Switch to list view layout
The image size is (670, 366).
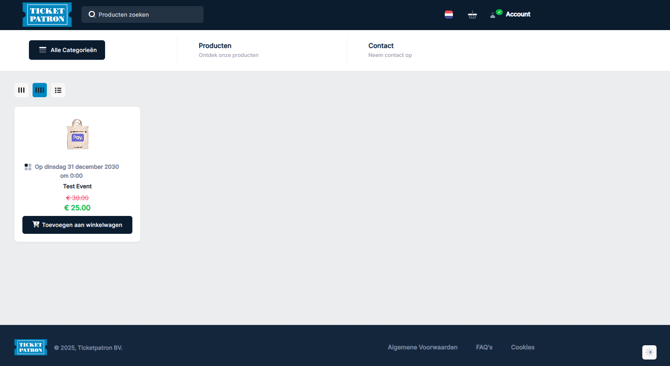tap(58, 90)
